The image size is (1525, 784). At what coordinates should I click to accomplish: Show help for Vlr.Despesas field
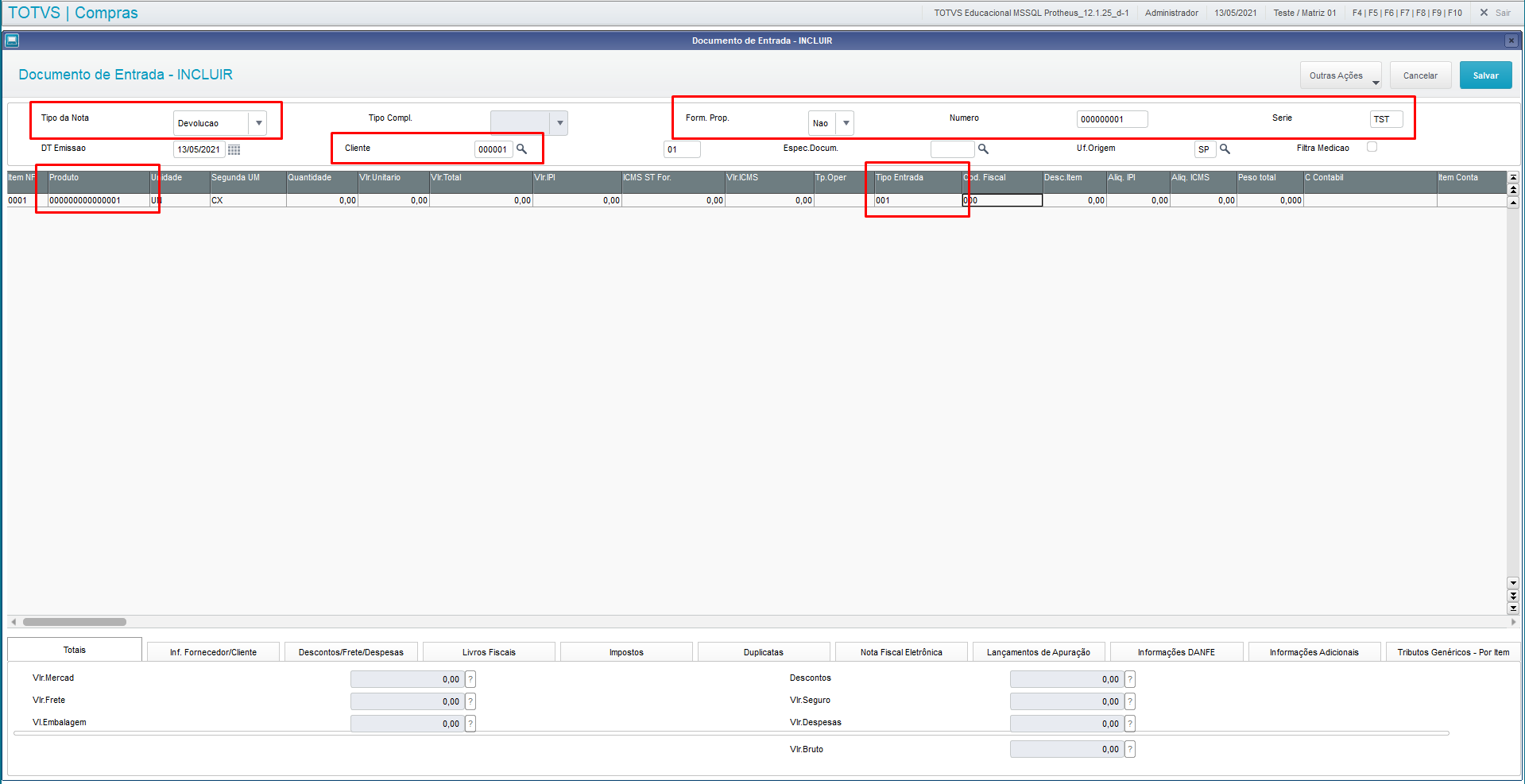(x=1130, y=724)
